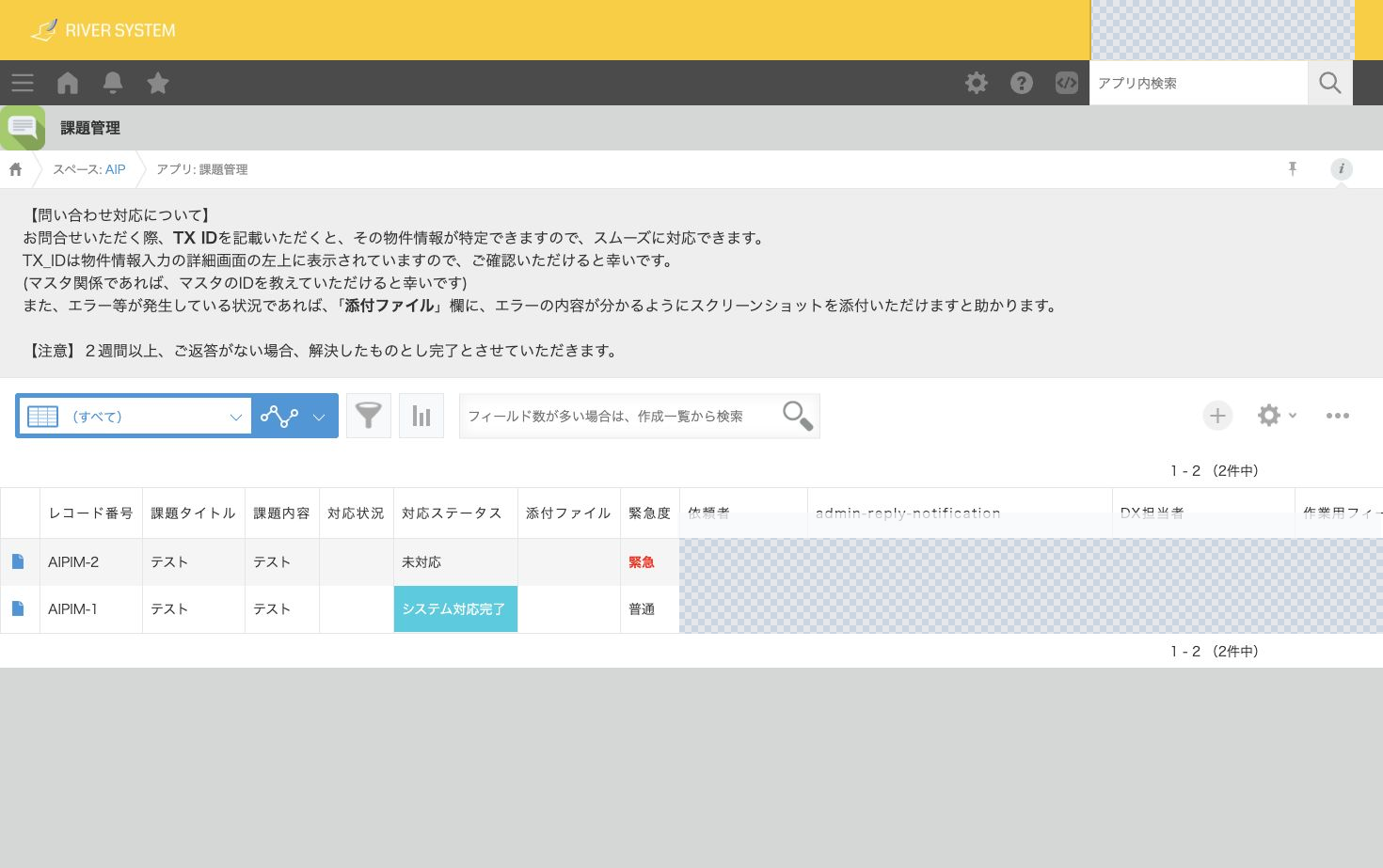
Task: Click the bottom 1 - 2 (2件中) counter
Action: [x=1215, y=651]
